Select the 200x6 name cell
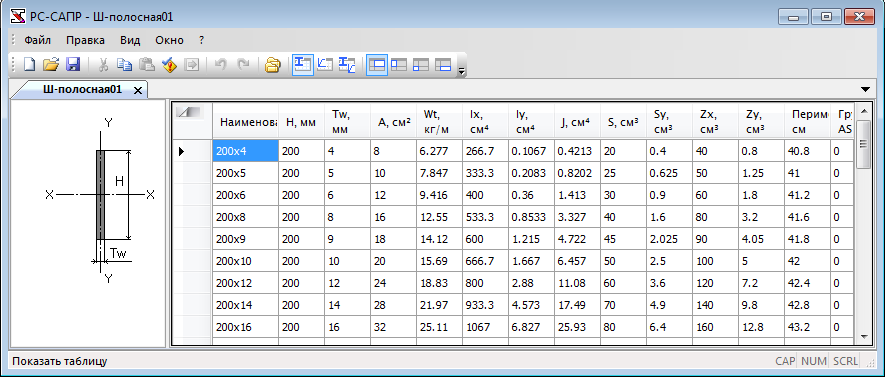The height and width of the screenshot is (377, 885). point(246,195)
